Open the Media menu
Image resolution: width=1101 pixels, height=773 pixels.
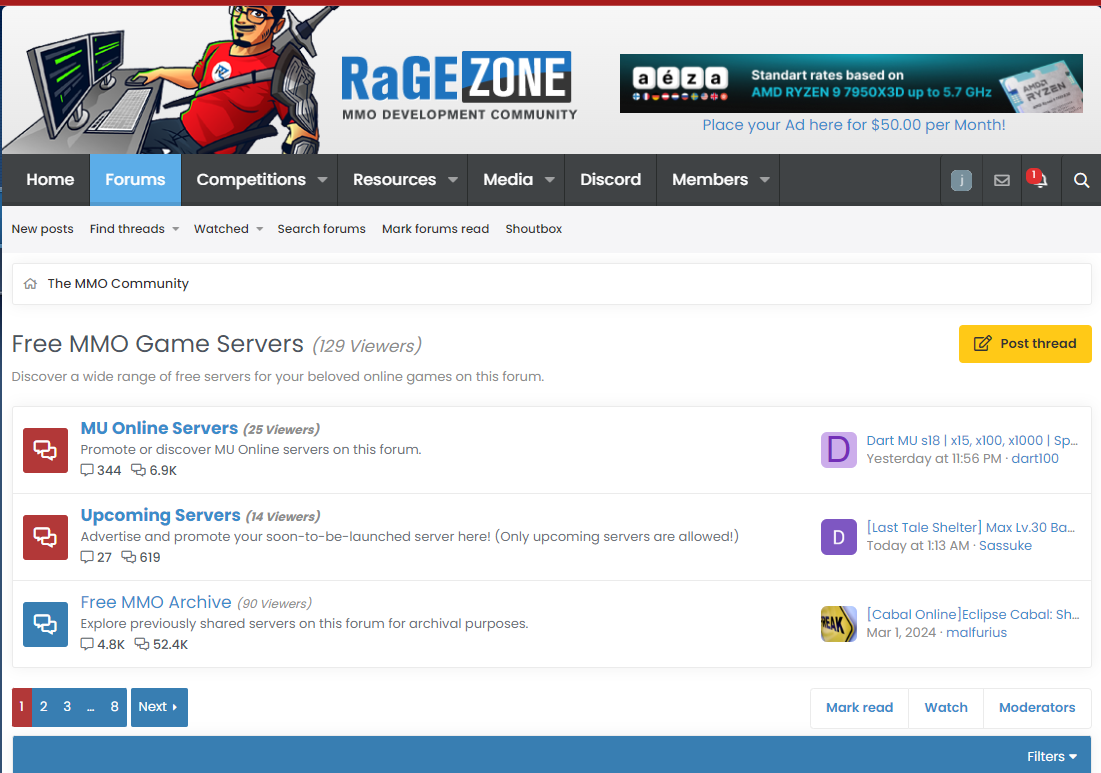[x=509, y=180]
